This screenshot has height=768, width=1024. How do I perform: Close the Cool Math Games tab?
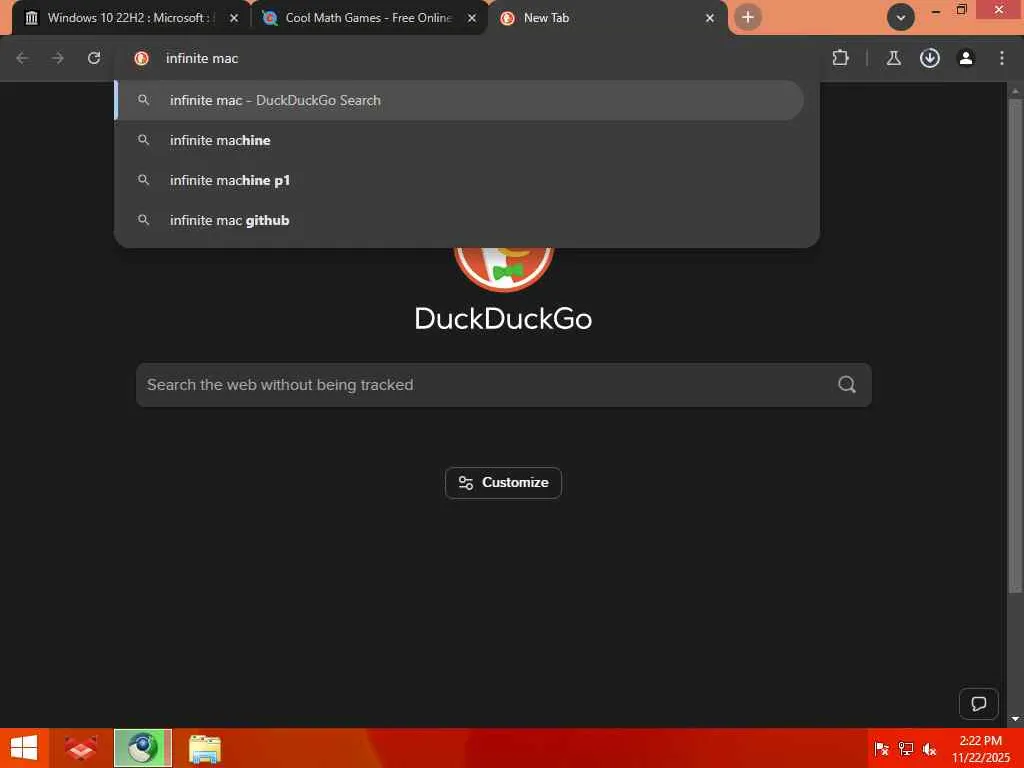(472, 18)
